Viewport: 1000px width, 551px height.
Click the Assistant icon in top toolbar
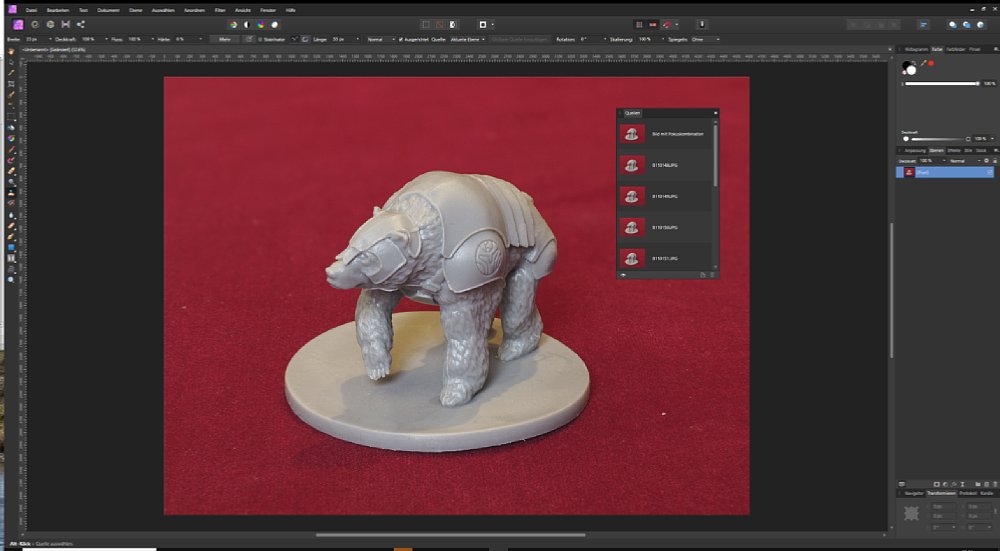(x=702, y=23)
